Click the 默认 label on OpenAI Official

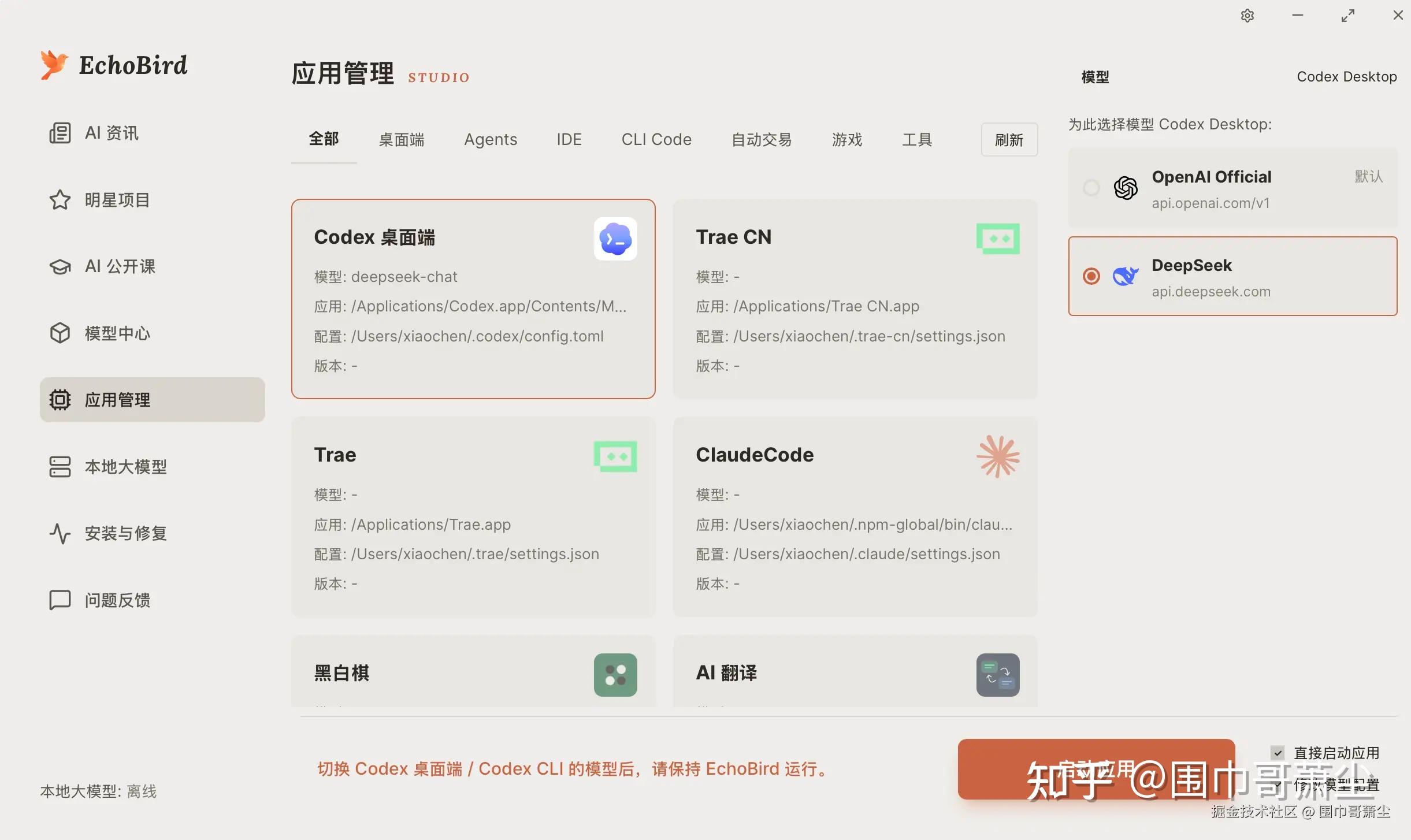[1369, 176]
